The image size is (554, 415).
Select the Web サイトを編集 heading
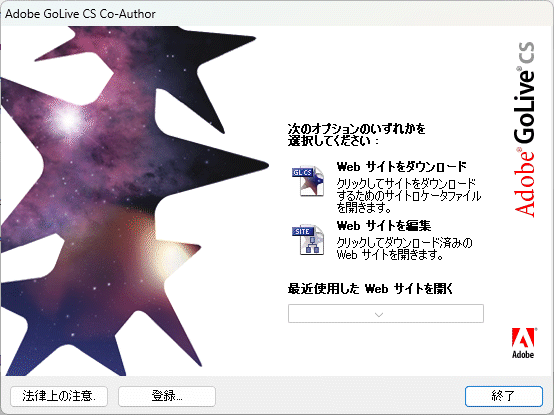click(384, 225)
